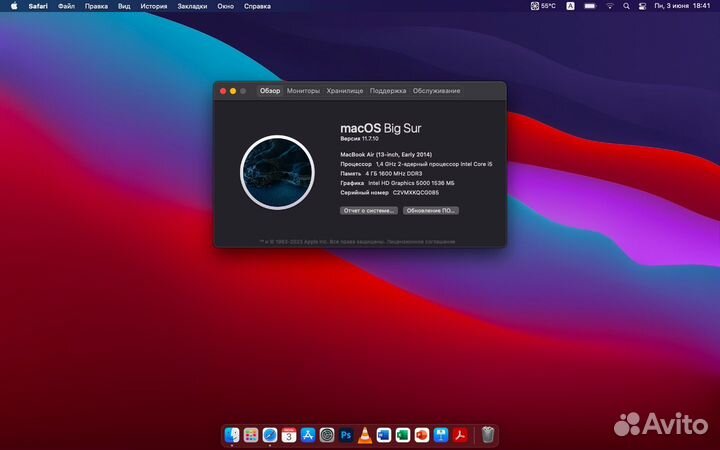Close the About This Mac window
Screen dimensions: 720x450
tap(223, 91)
